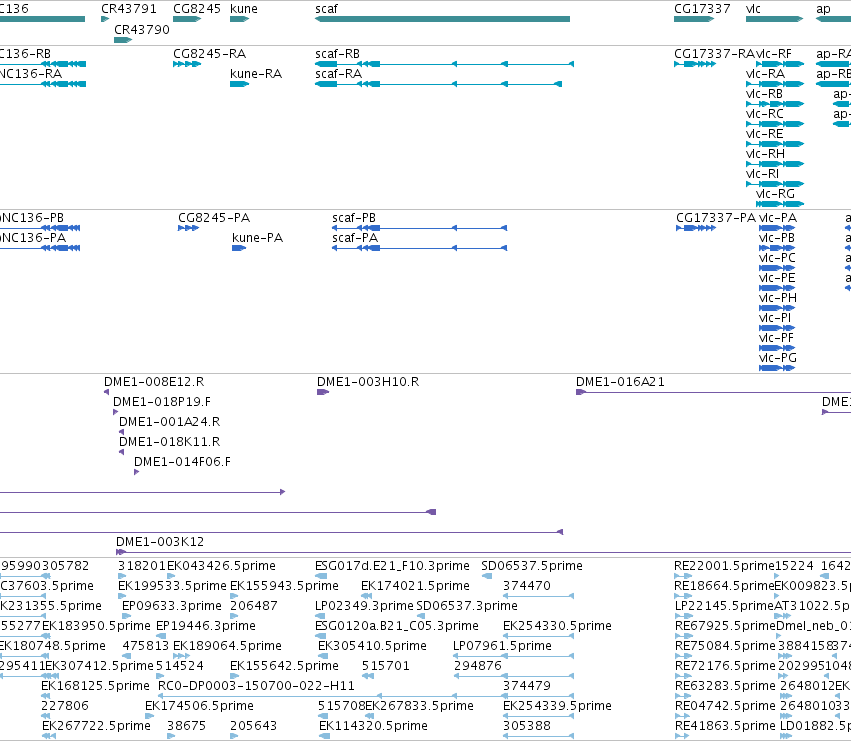The image size is (851, 741).
Task: Click the EK043426.5prime EST label
Action: pos(221,566)
